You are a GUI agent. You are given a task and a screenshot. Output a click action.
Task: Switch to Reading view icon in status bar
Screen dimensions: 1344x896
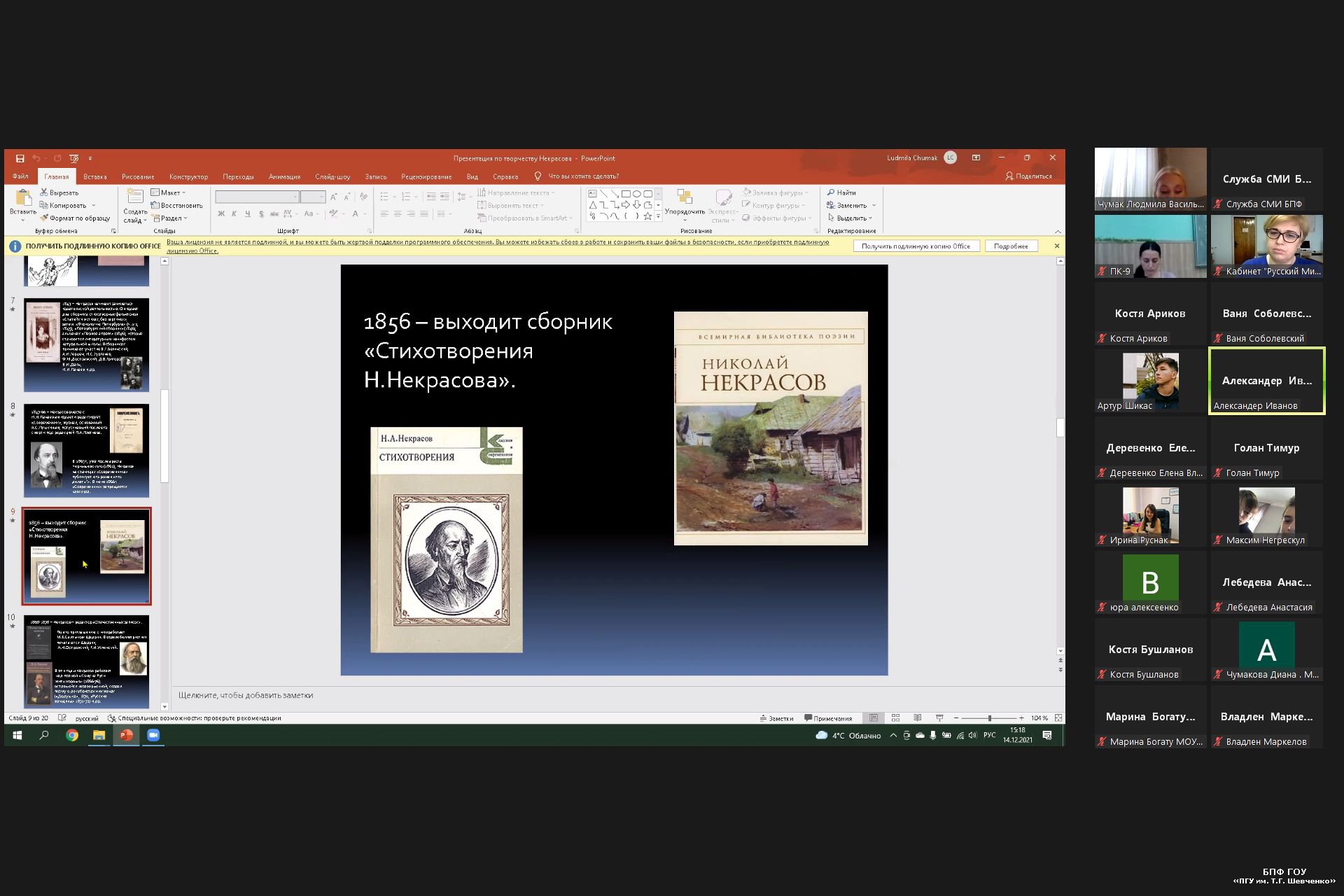917,718
